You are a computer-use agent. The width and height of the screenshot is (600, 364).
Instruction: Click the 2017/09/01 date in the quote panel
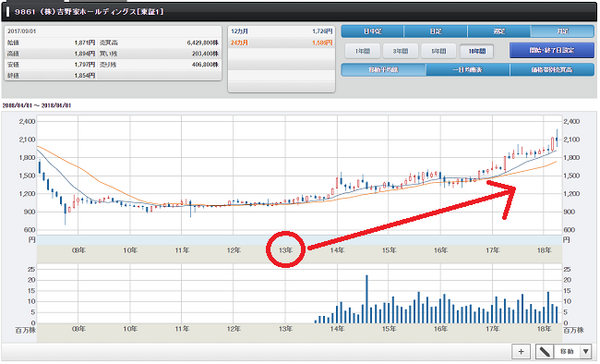[x=22, y=31]
